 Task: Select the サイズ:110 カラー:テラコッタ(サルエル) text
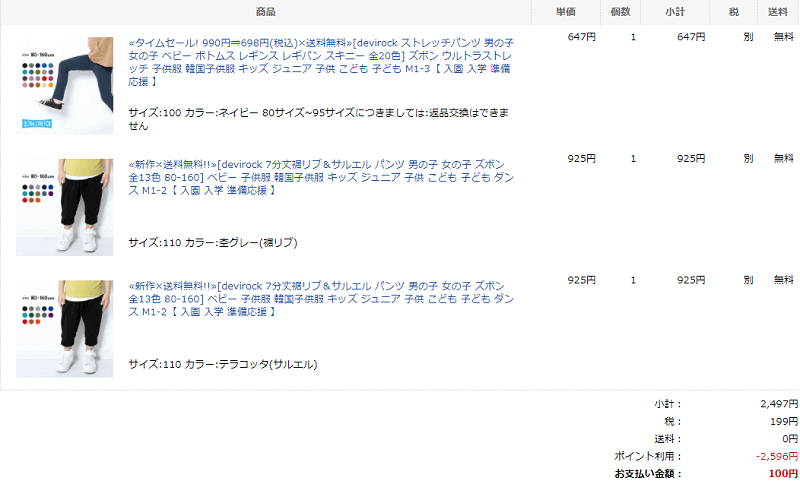click(223, 365)
